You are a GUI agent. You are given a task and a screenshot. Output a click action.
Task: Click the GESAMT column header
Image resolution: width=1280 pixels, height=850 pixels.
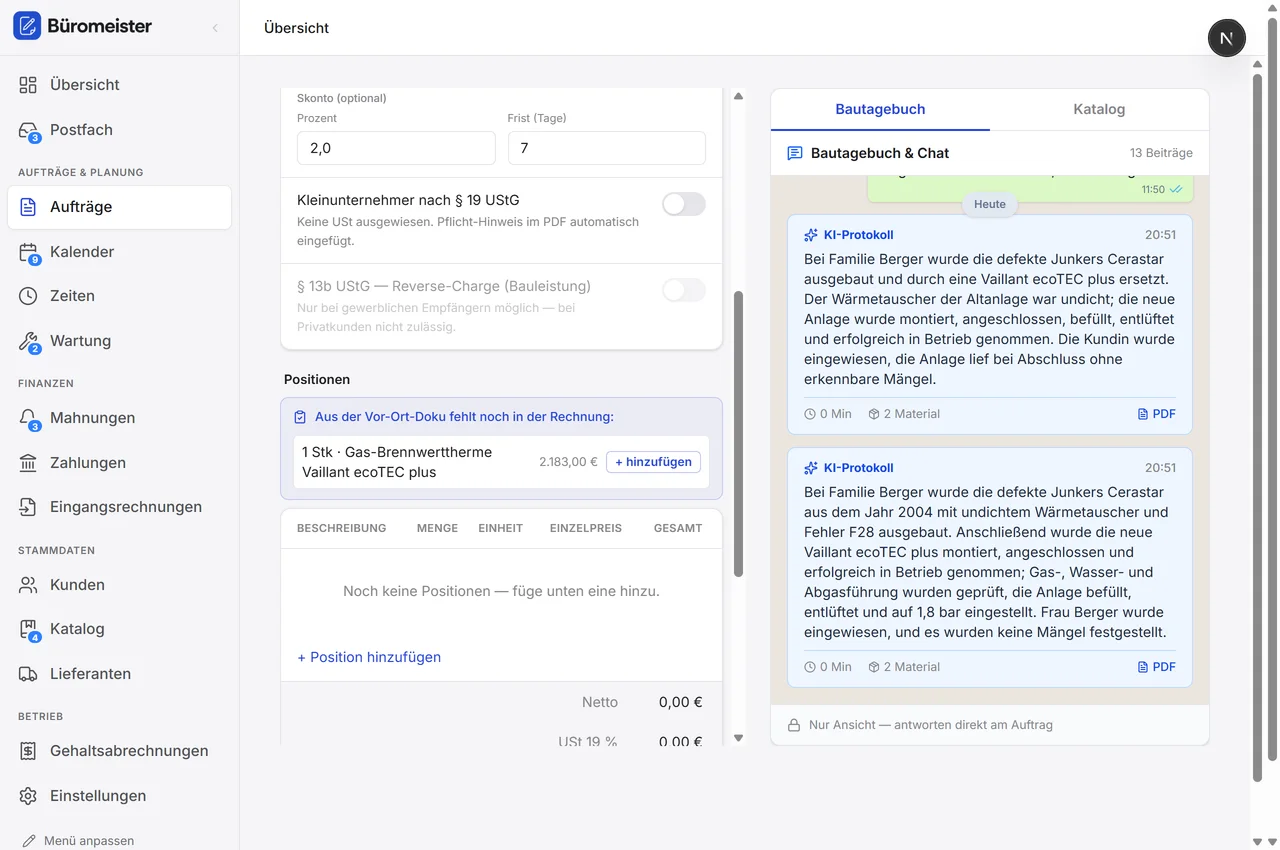click(678, 528)
